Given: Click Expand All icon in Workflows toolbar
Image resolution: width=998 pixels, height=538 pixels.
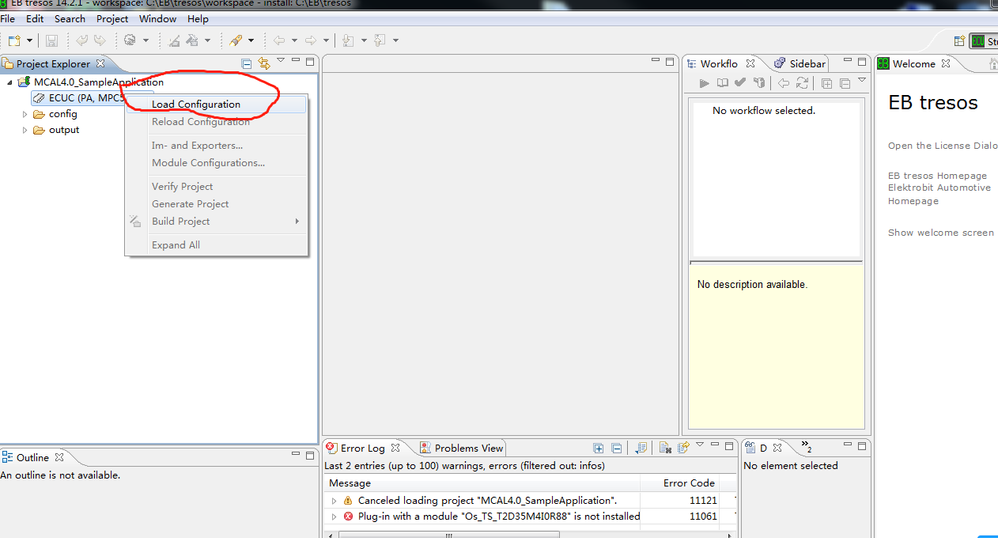Looking at the screenshot, I should tap(826, 83).
